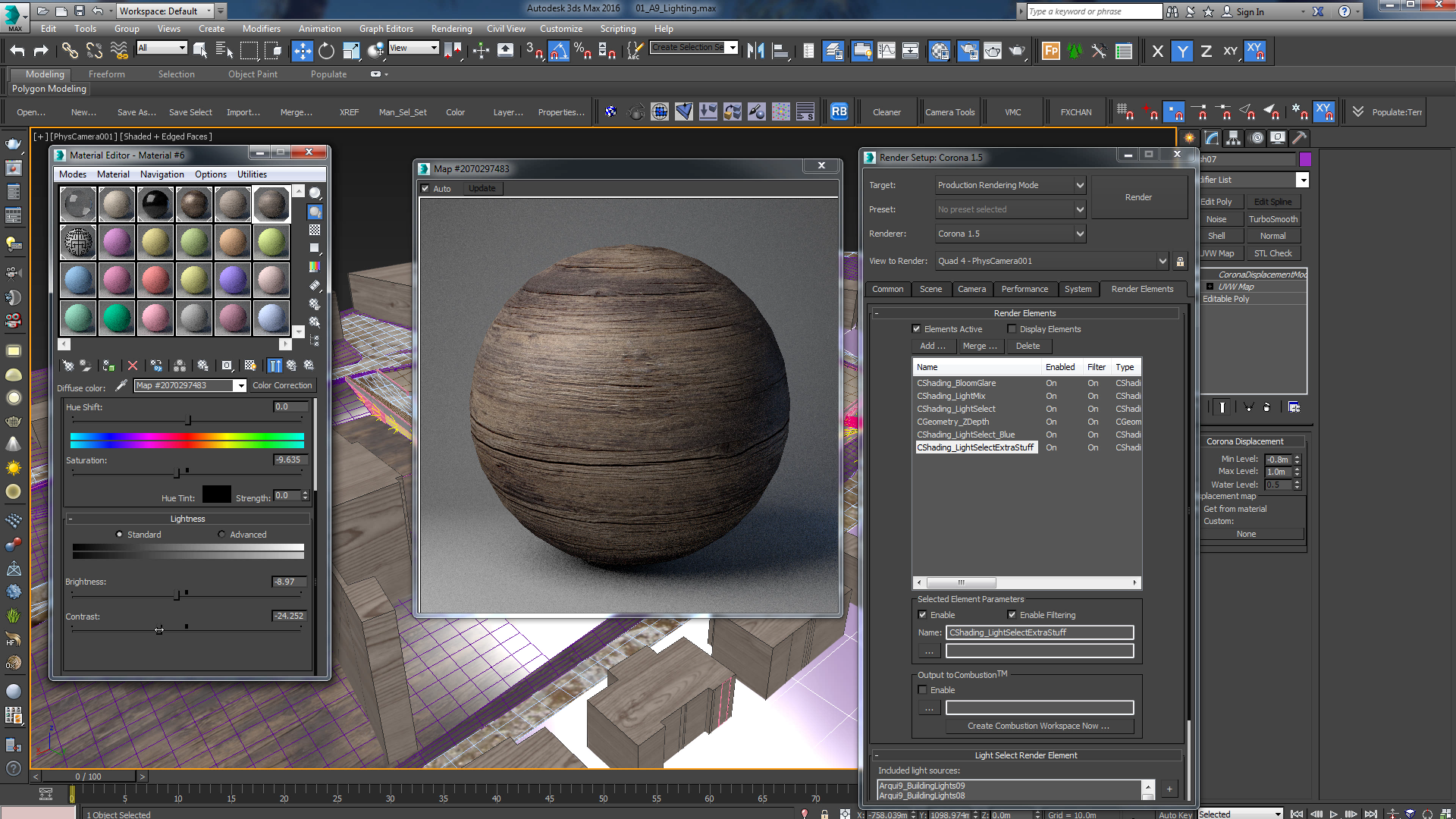Pick diffuse color eyedropper in Material Editor
The image size is (1456, 819).
(x=121, y=386)
